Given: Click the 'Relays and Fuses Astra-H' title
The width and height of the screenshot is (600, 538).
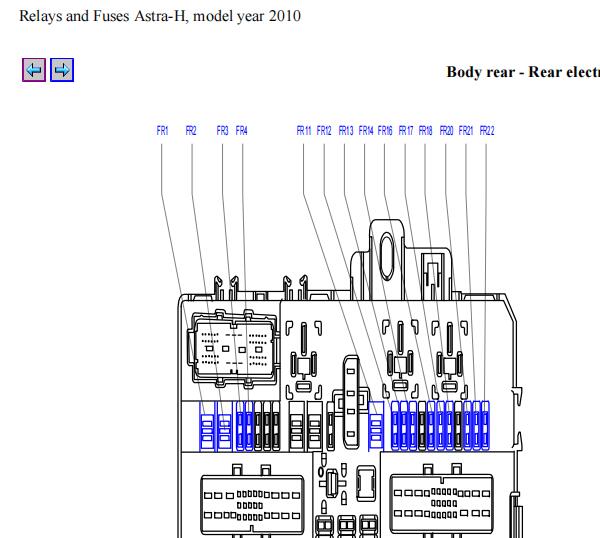Looking at the screenshot, I should [x=160, y=16].
